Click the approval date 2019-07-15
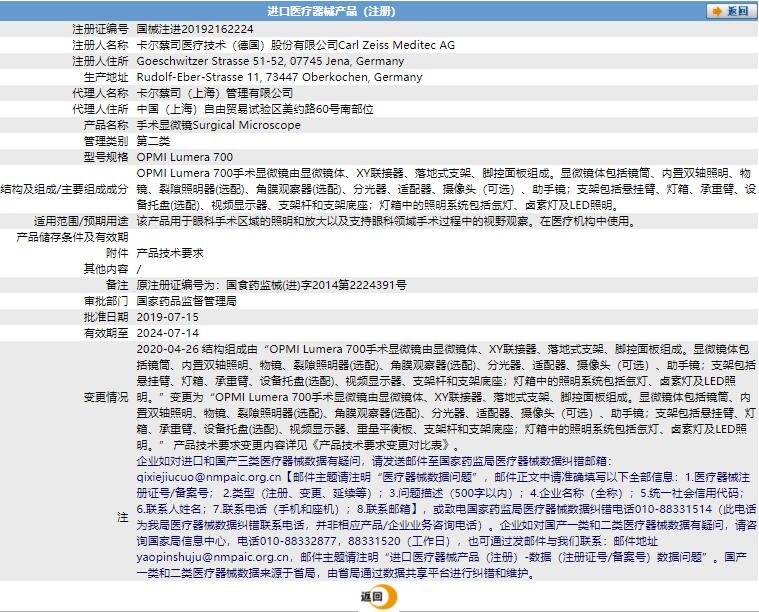Viewport: 759px width, 612px height. click(167, 317)
